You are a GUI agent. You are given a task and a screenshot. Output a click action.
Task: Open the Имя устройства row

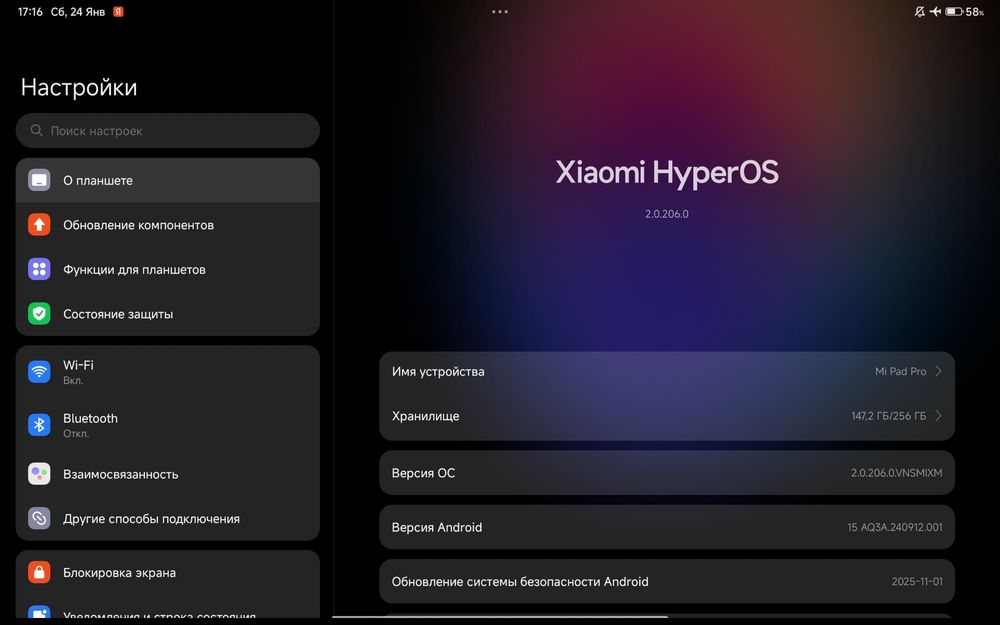tap(667, 372)
